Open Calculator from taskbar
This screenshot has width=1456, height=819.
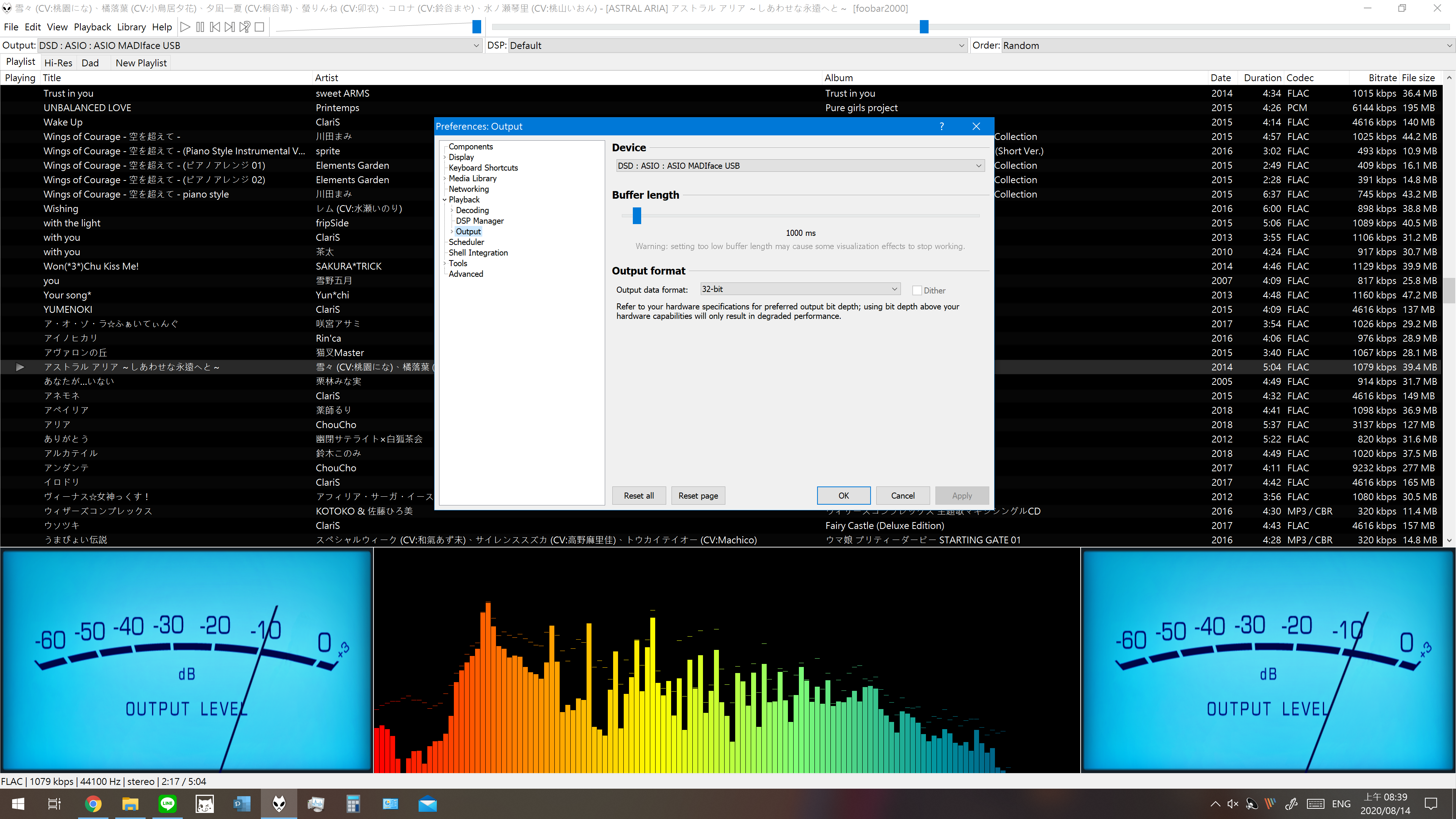click(353, 804)
